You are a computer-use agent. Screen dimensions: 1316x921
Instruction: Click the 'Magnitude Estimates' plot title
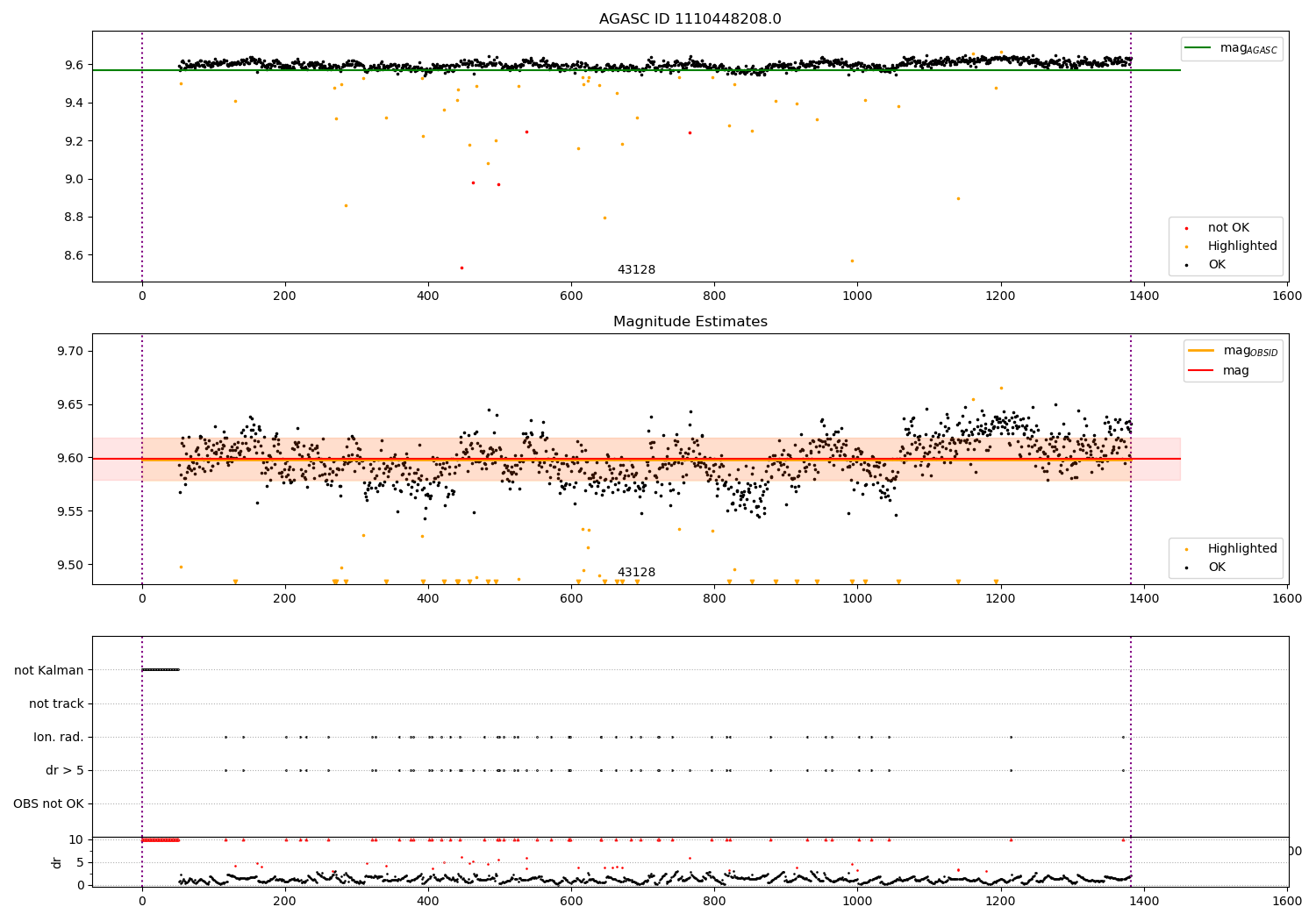point(690,322)
